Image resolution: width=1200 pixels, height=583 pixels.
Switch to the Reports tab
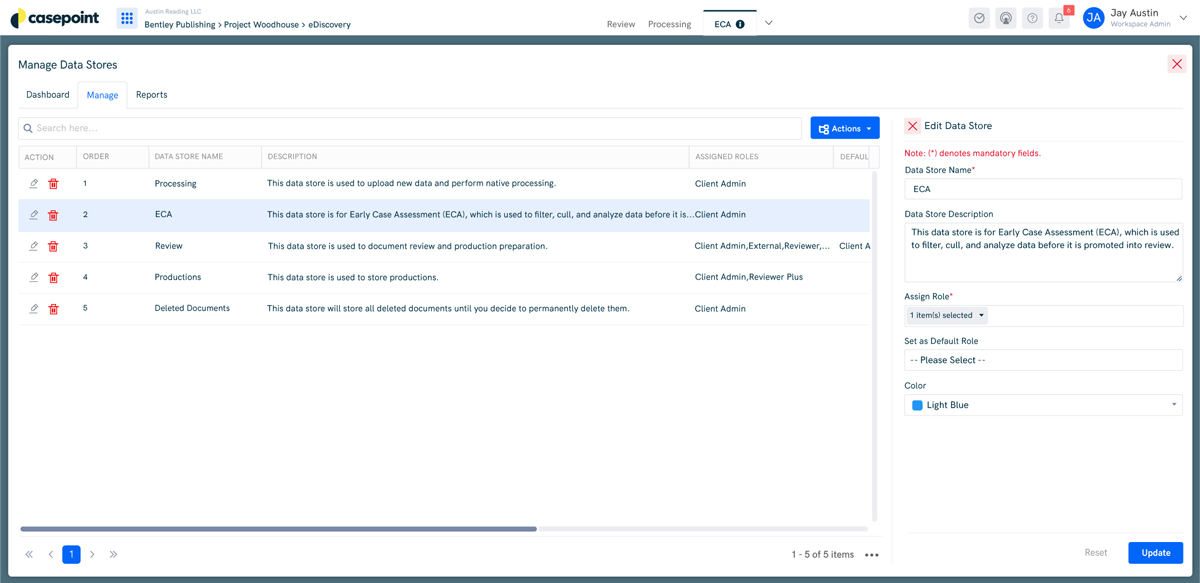151,94
